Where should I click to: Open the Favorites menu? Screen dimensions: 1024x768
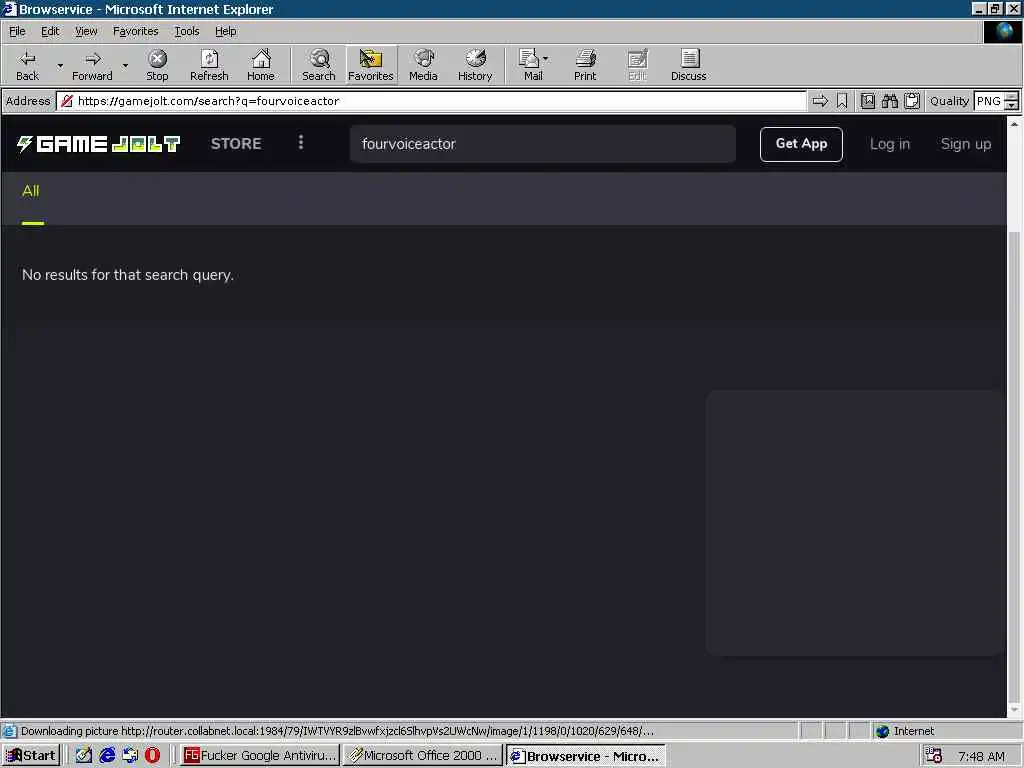135,31
